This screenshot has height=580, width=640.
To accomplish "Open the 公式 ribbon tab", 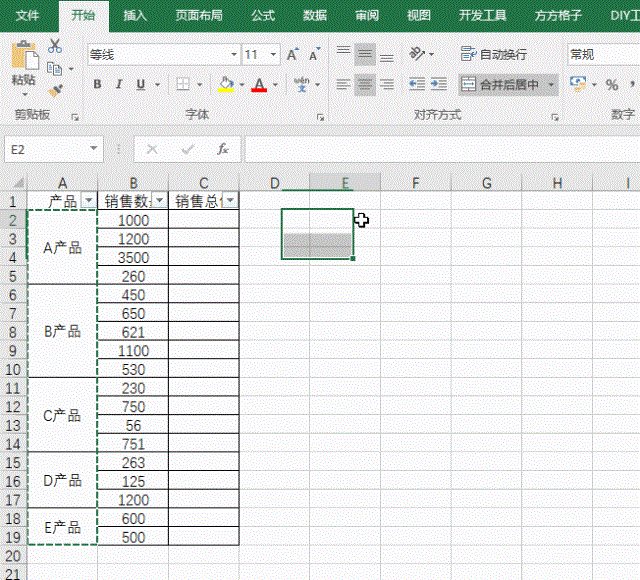I will [x=263, y=15].
